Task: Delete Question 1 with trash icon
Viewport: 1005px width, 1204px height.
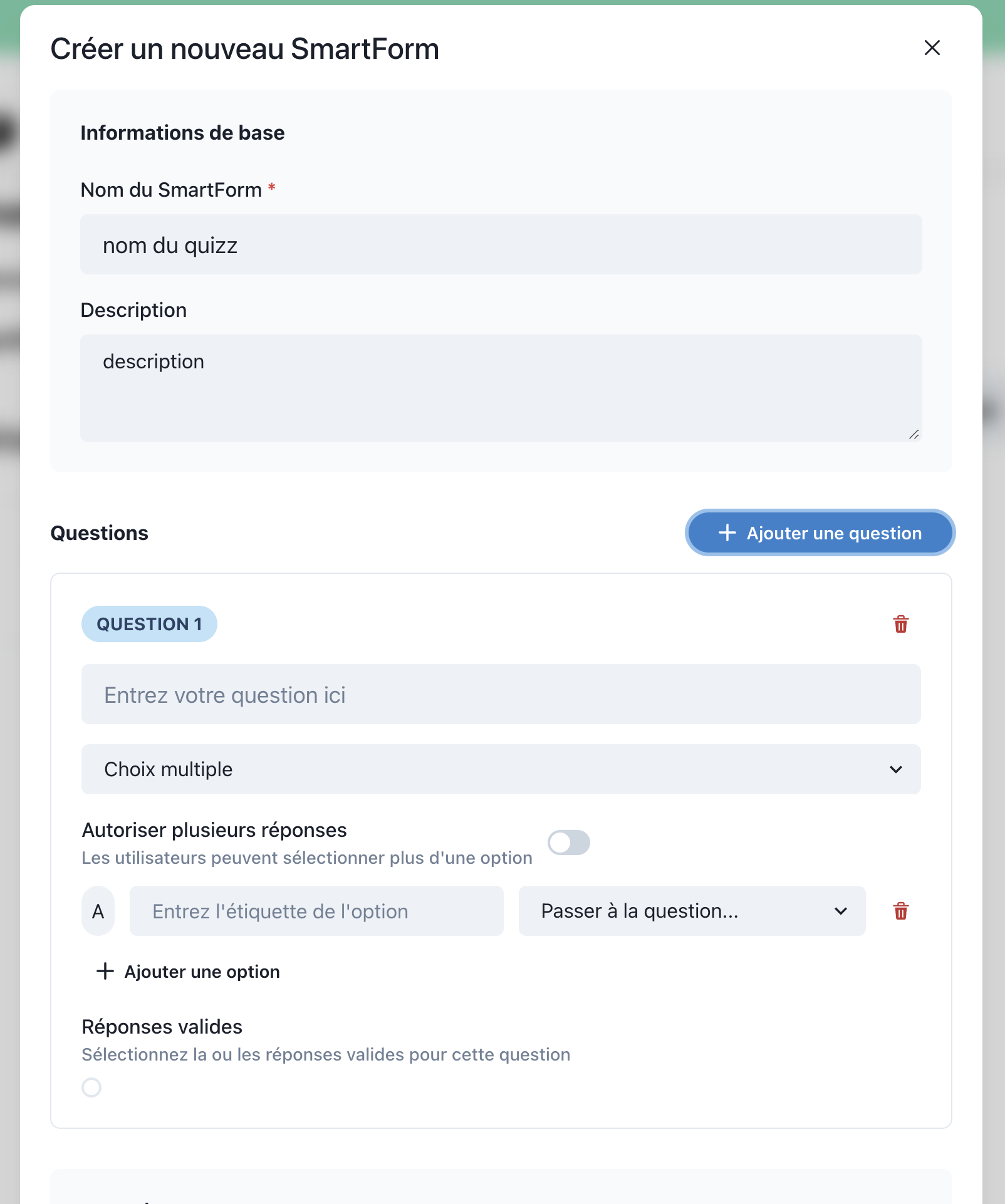Action: click(x=900, y=624)
